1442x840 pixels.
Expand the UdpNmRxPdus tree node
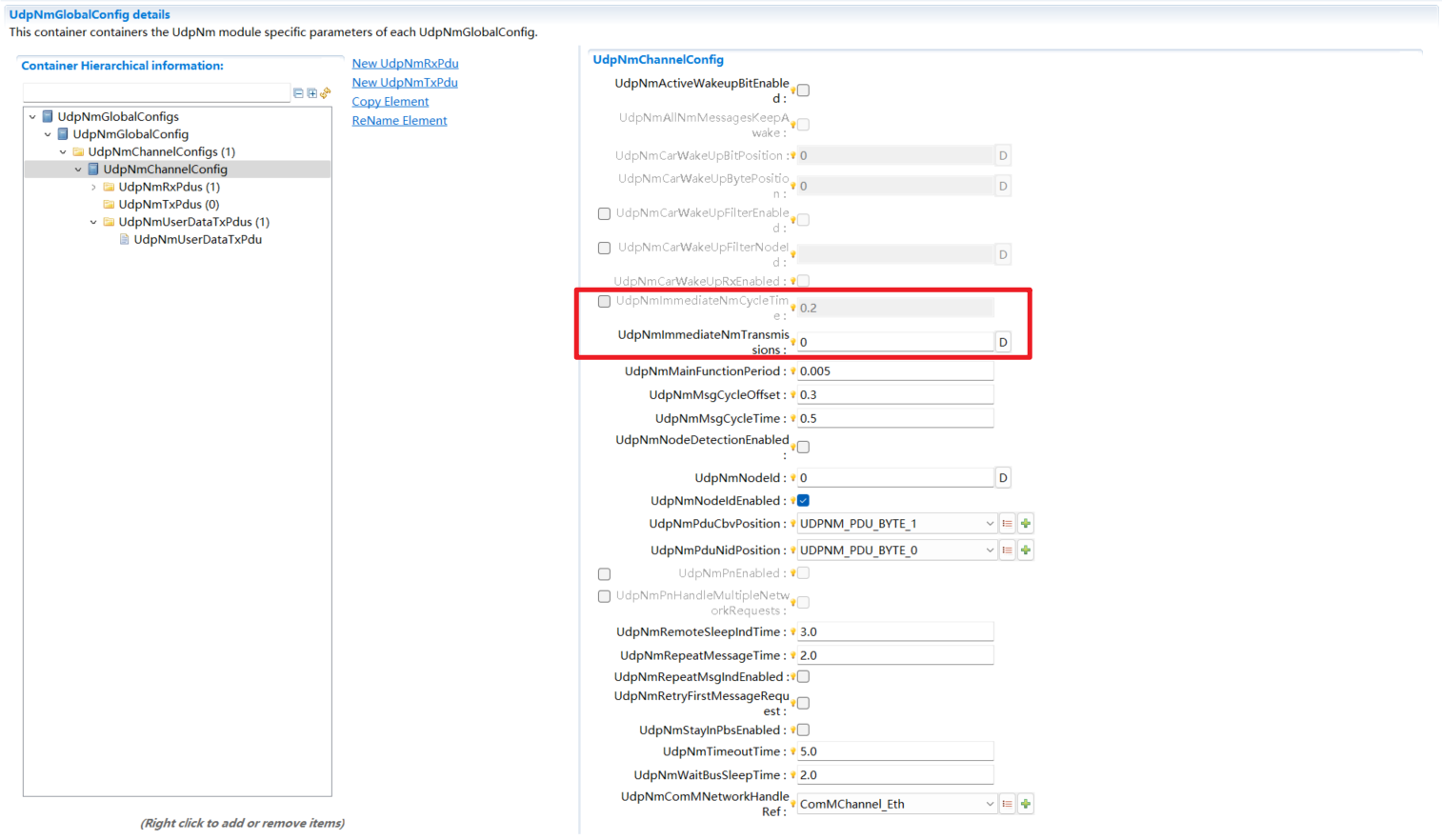(x=93, y=188)
